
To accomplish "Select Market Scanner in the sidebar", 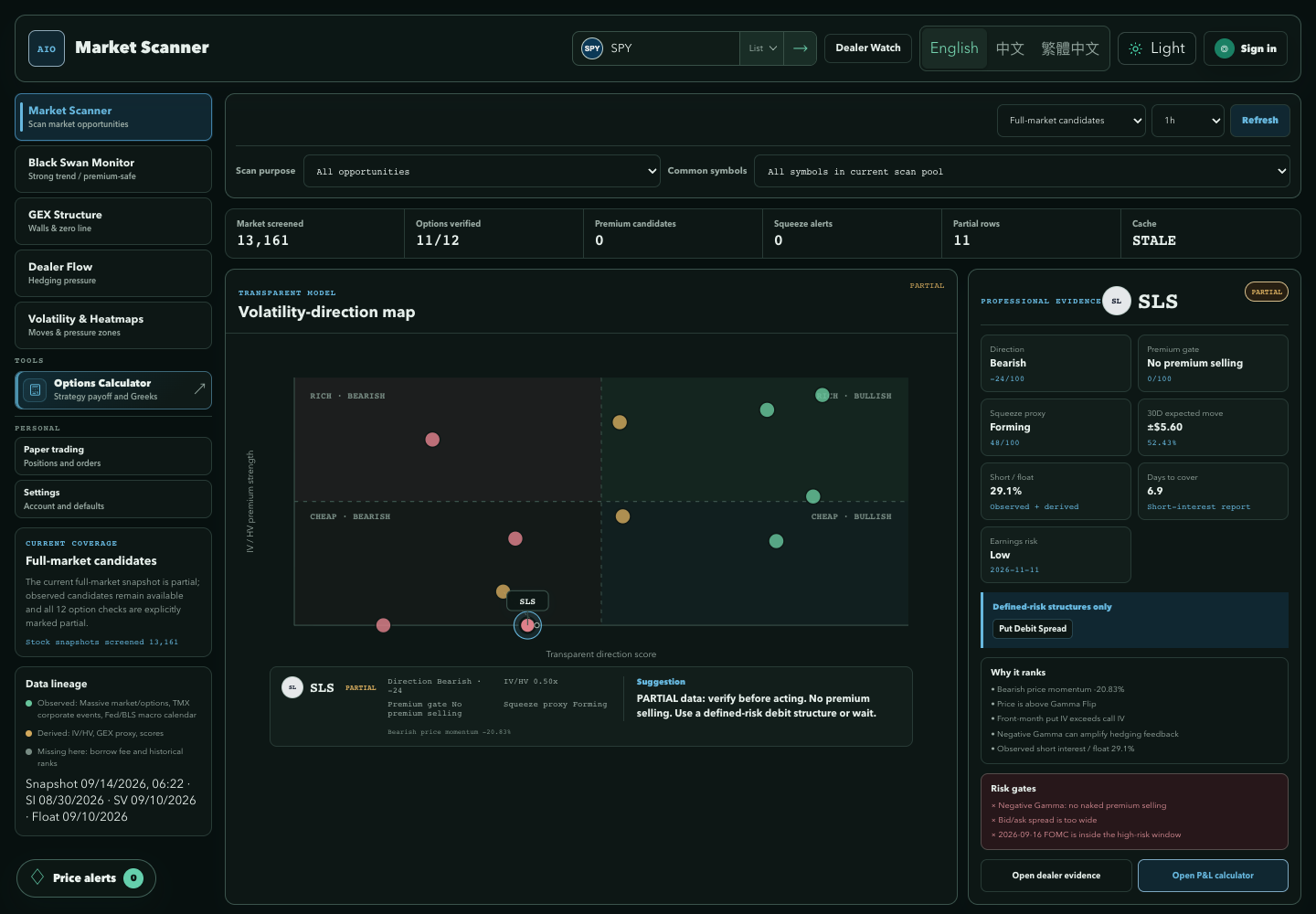I will point(113,117).
